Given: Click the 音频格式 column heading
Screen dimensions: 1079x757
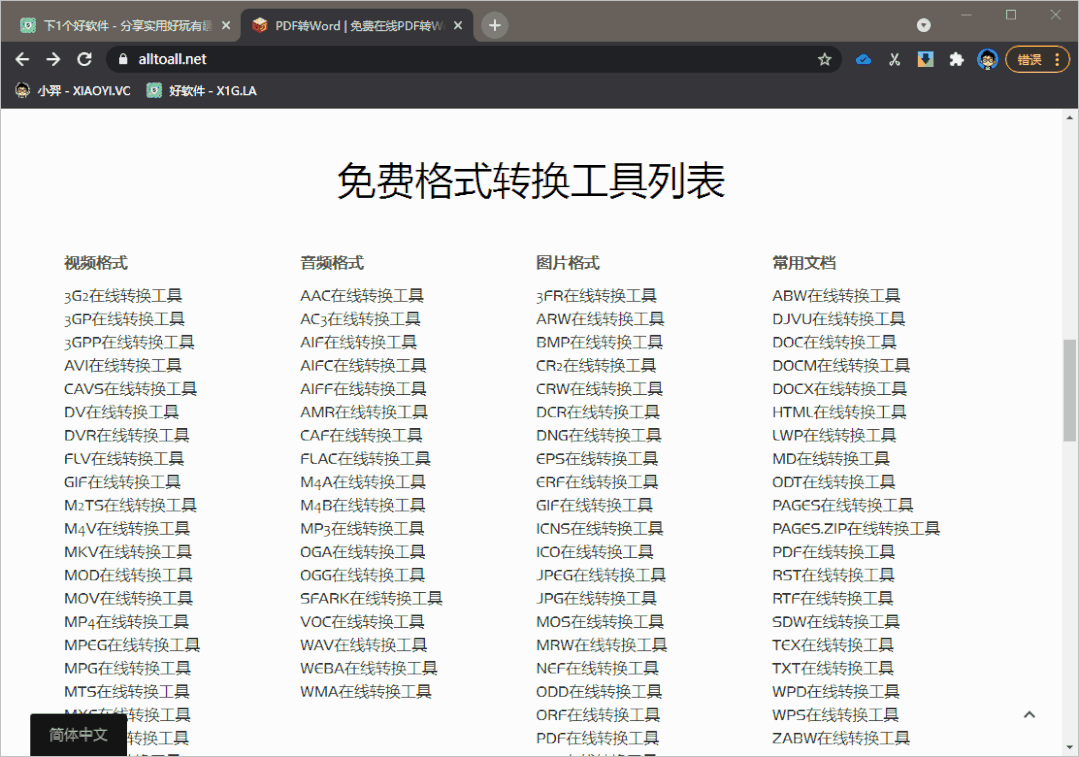Looking at the screenshot, I should [332, 262].
